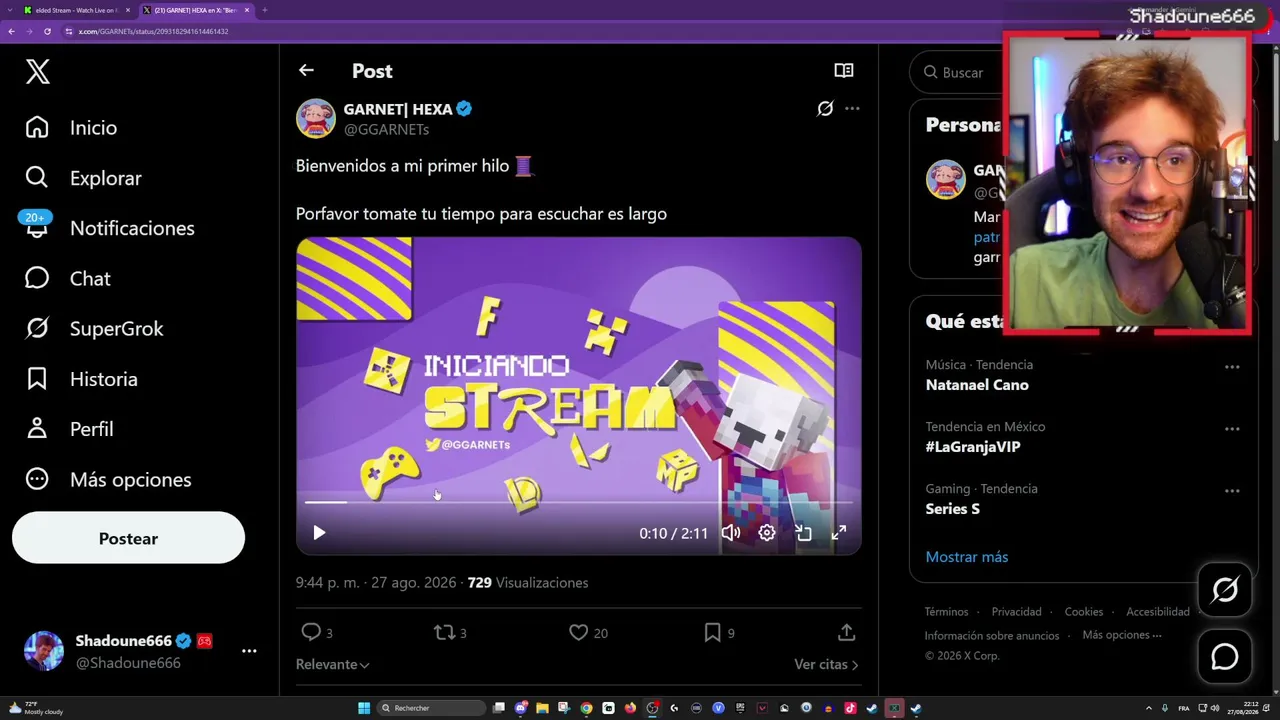
Task: Open more options for Natanael Cano trend
Action: coord(1232,366)
